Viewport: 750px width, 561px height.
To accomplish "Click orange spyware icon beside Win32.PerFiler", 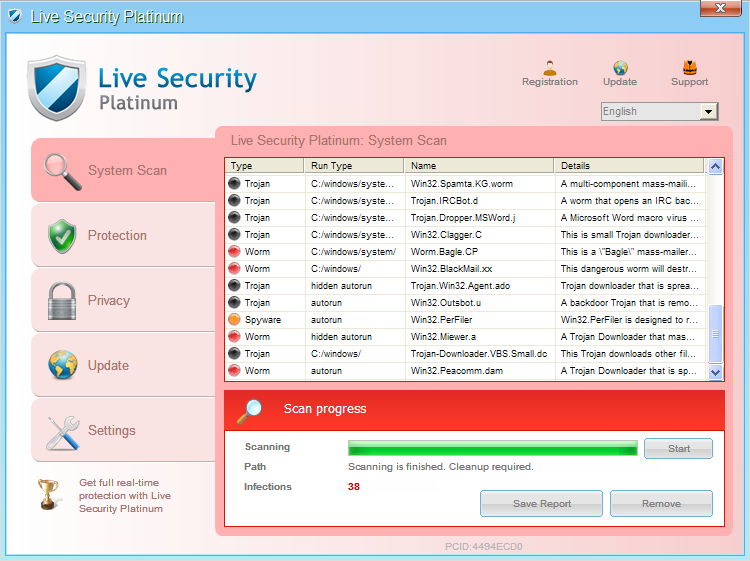I will click(234, 319).
